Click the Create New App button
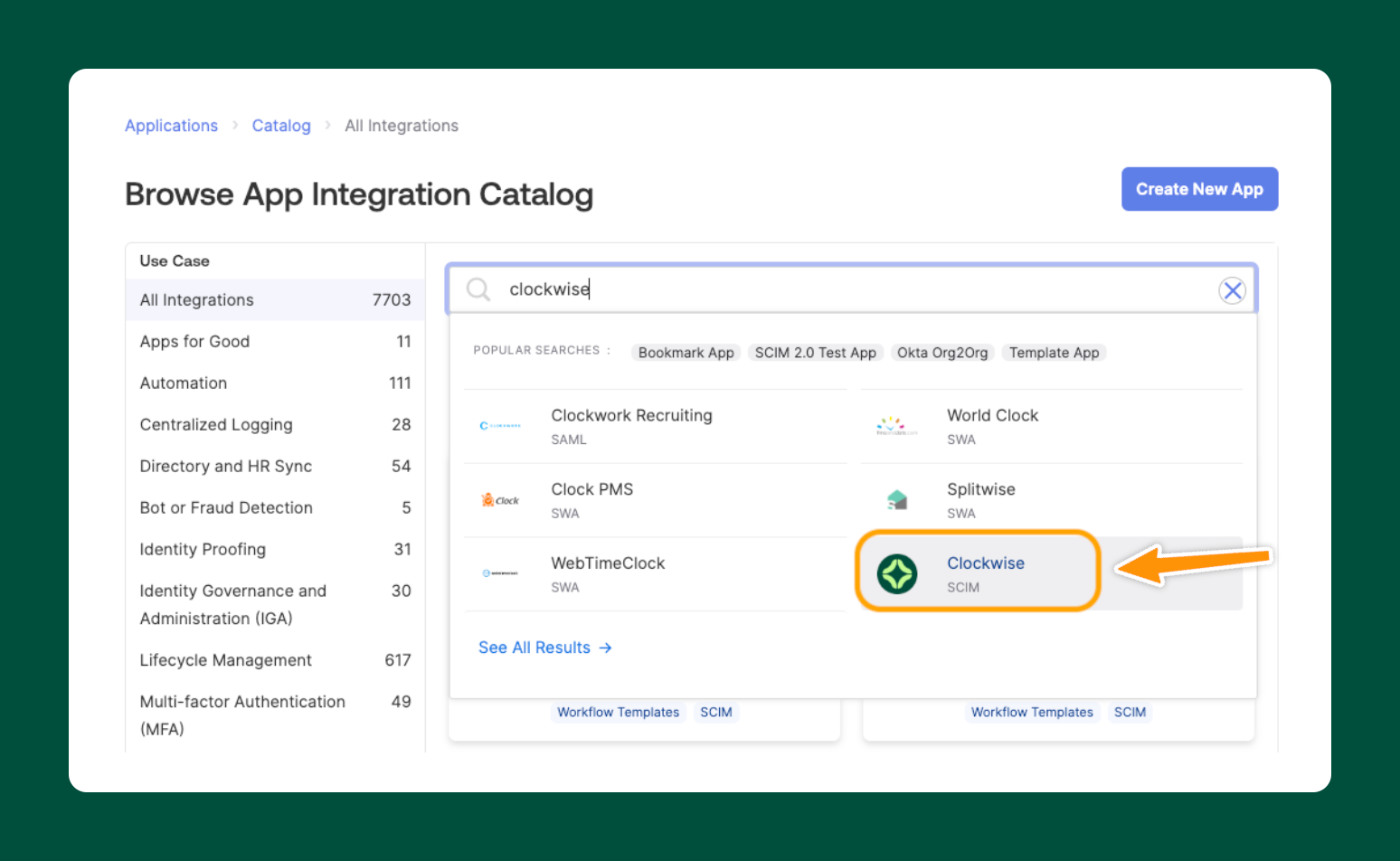Viewport: 1400px width, 861px height. (1199, 189)
